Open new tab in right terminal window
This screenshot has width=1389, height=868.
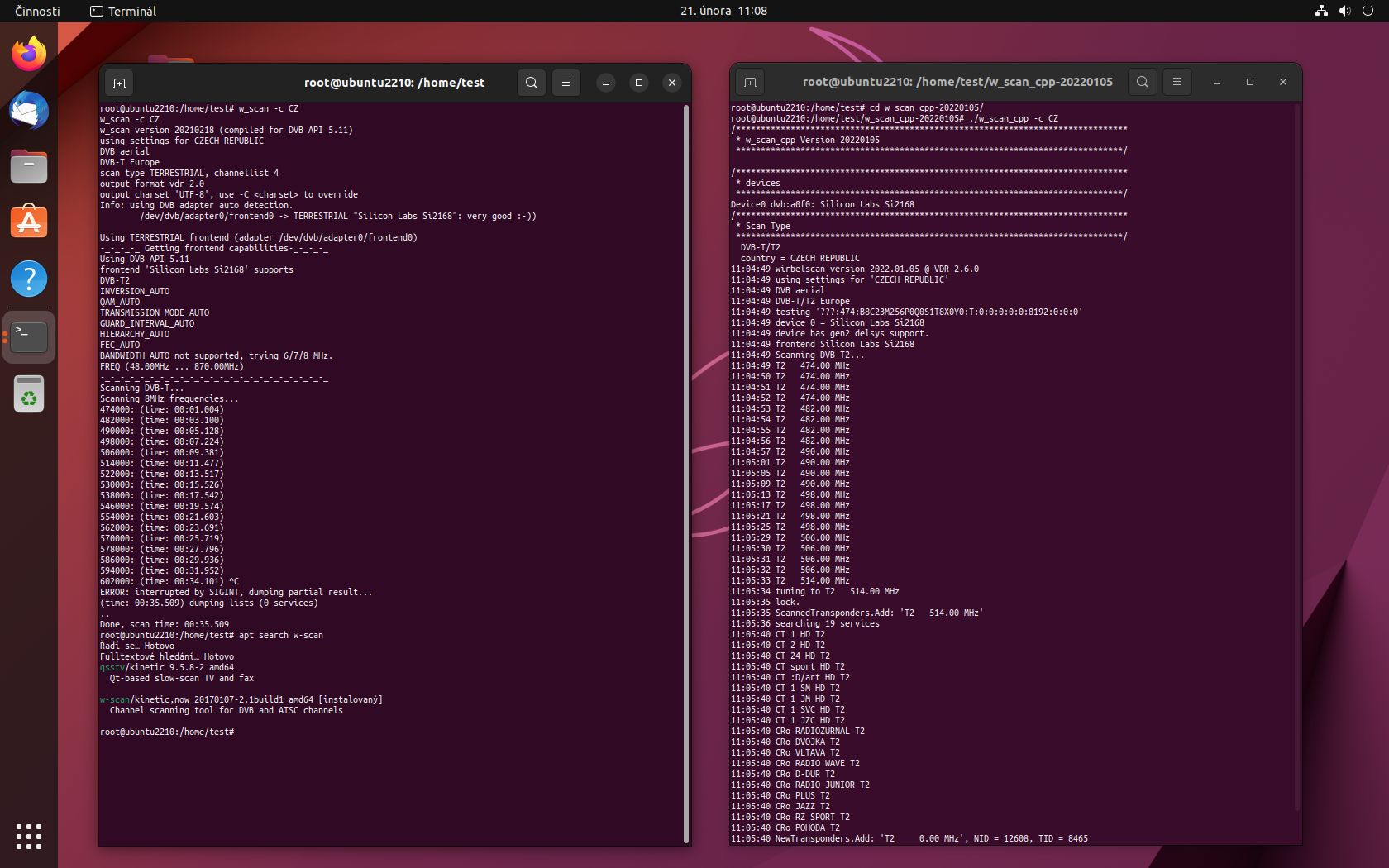(x=750, y=82)
